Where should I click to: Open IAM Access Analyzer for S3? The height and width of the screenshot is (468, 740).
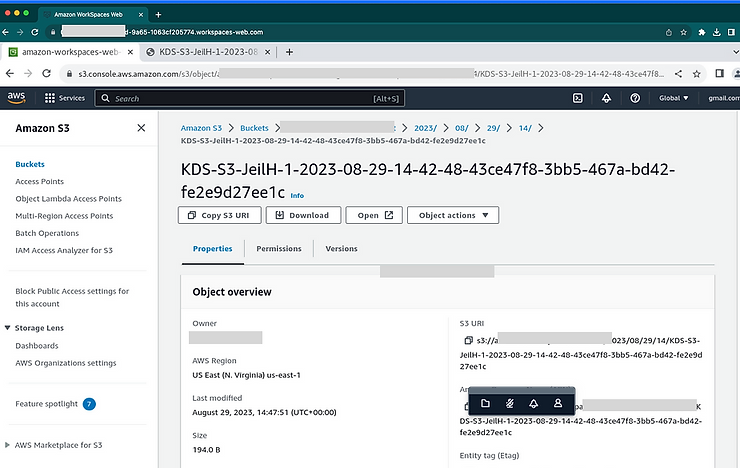point(64,250)
